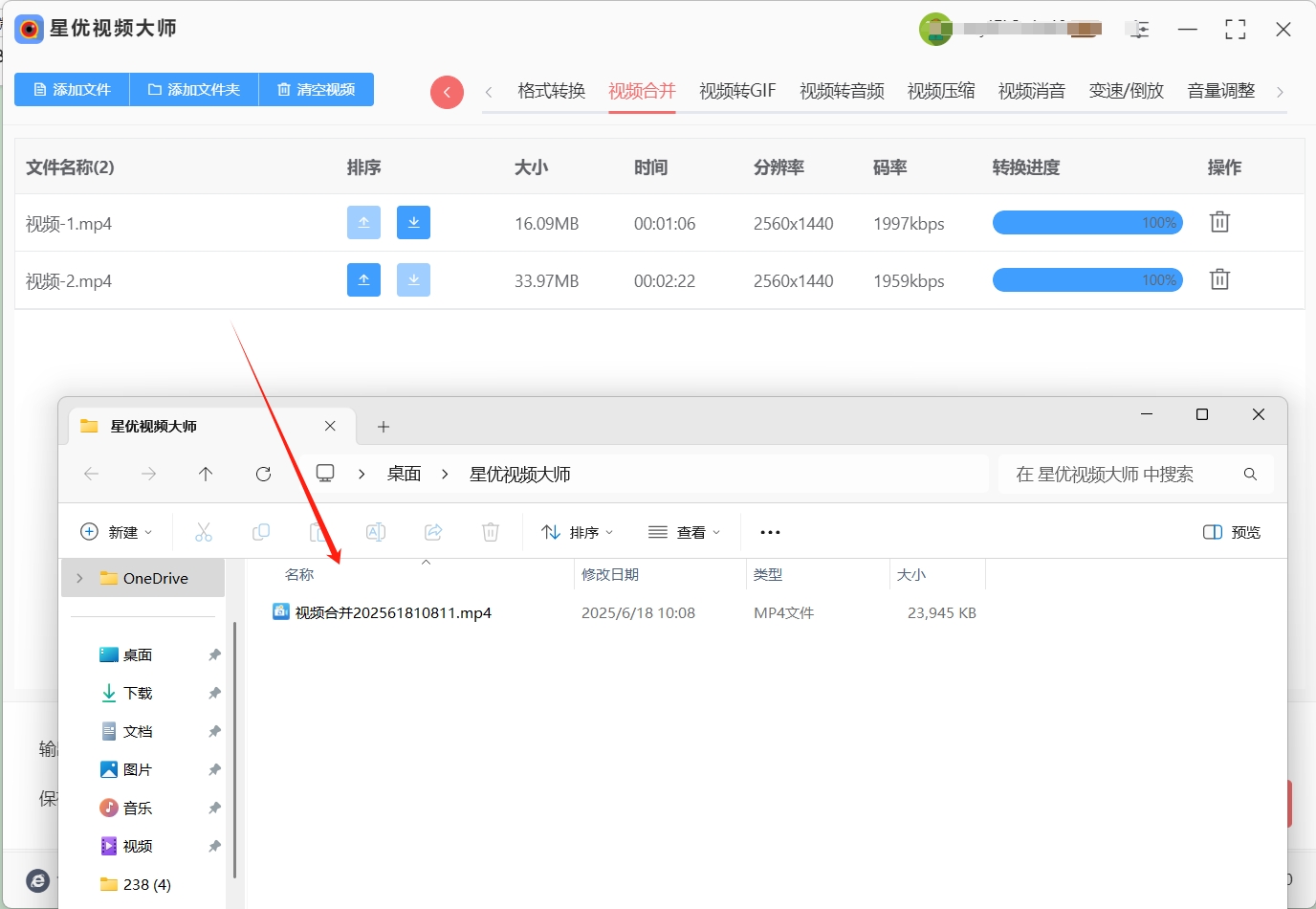
Task: Switch to 视频合并 tab
Action: pos(642,91)
